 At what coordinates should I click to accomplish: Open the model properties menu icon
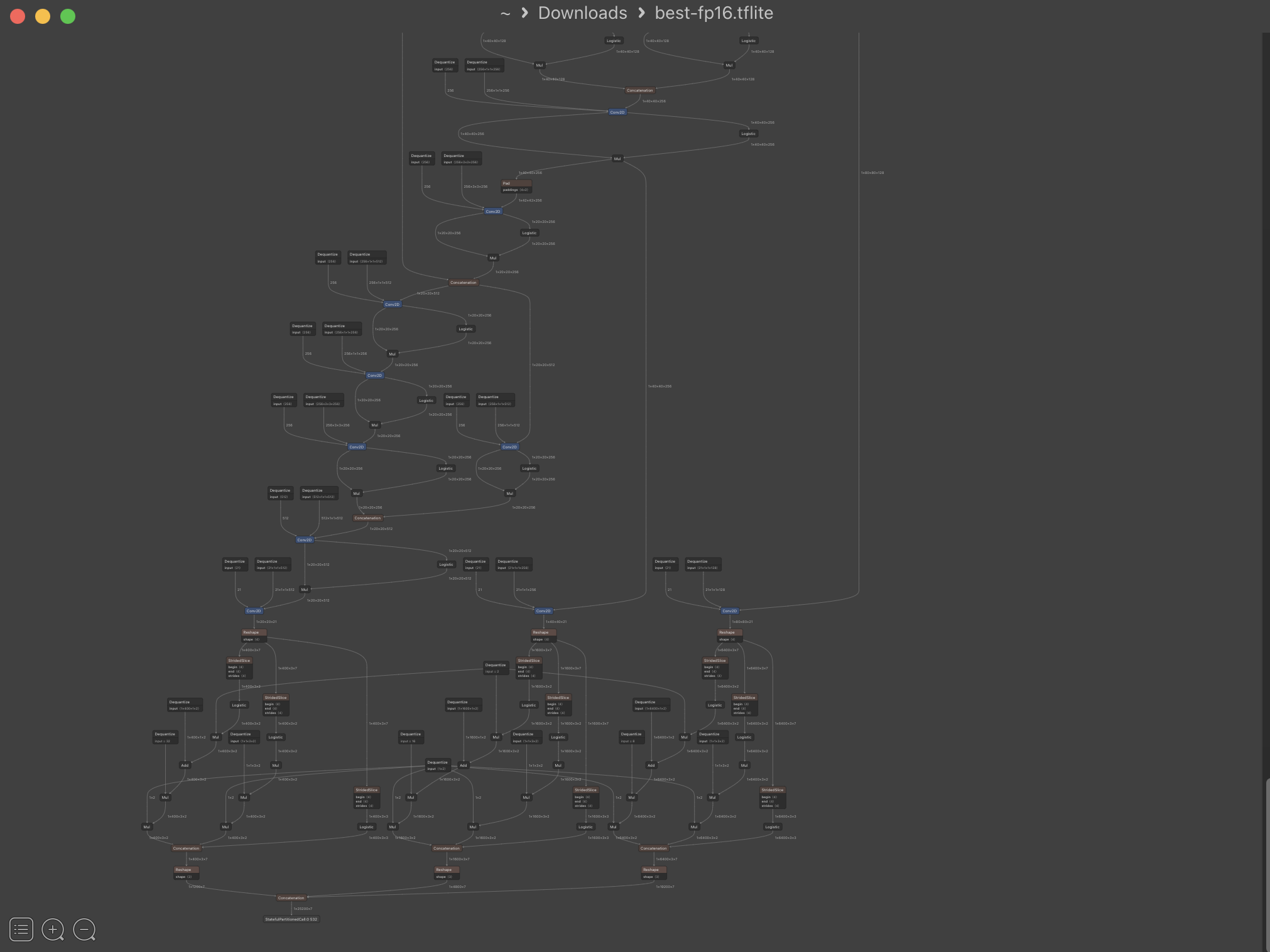tap(21, 929)
